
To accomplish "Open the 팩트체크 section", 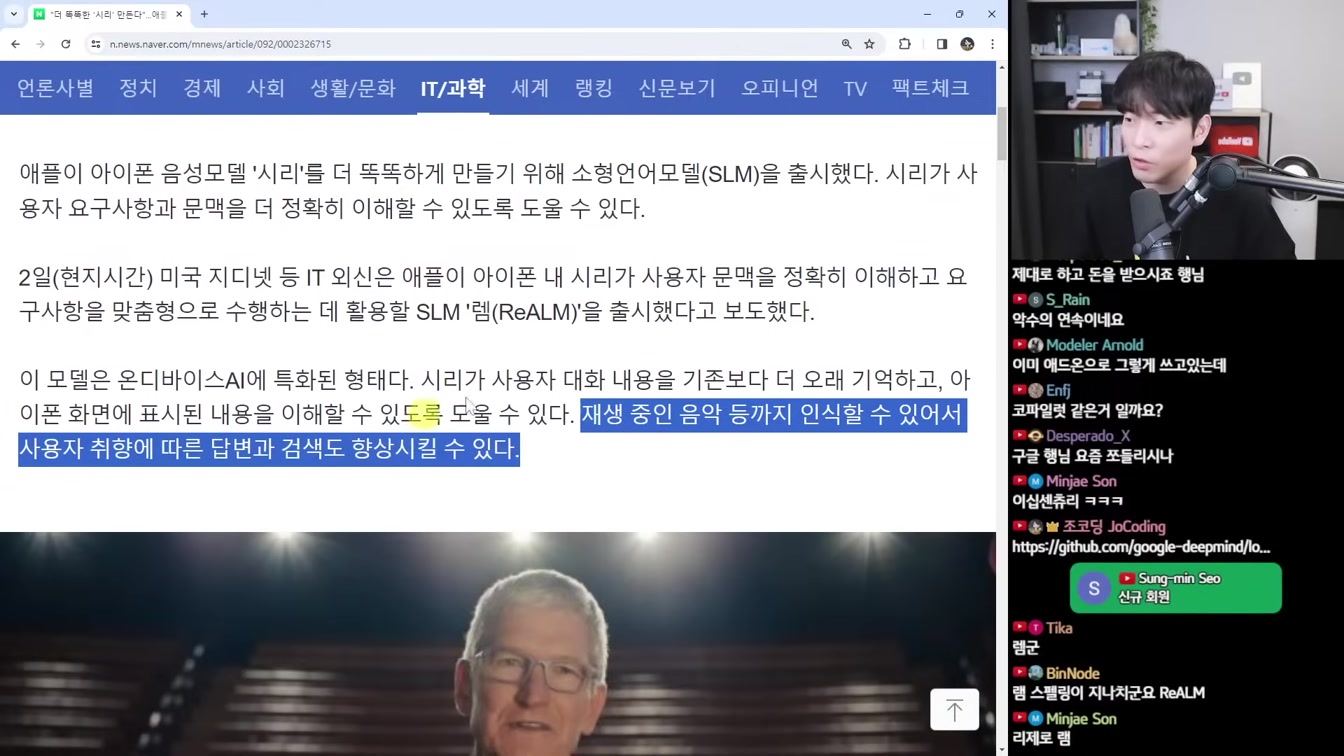I will click(931, 88).
